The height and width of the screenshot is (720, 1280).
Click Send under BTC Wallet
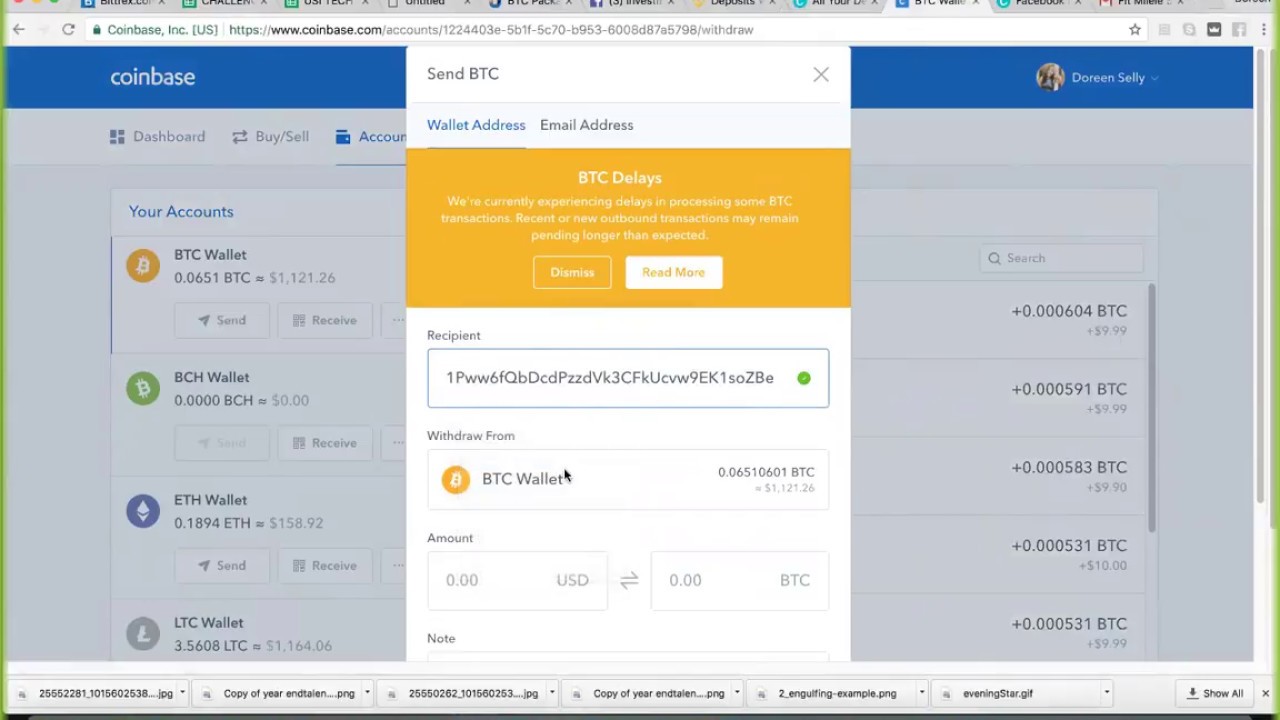pyautogui.click(x=222, y=320)
